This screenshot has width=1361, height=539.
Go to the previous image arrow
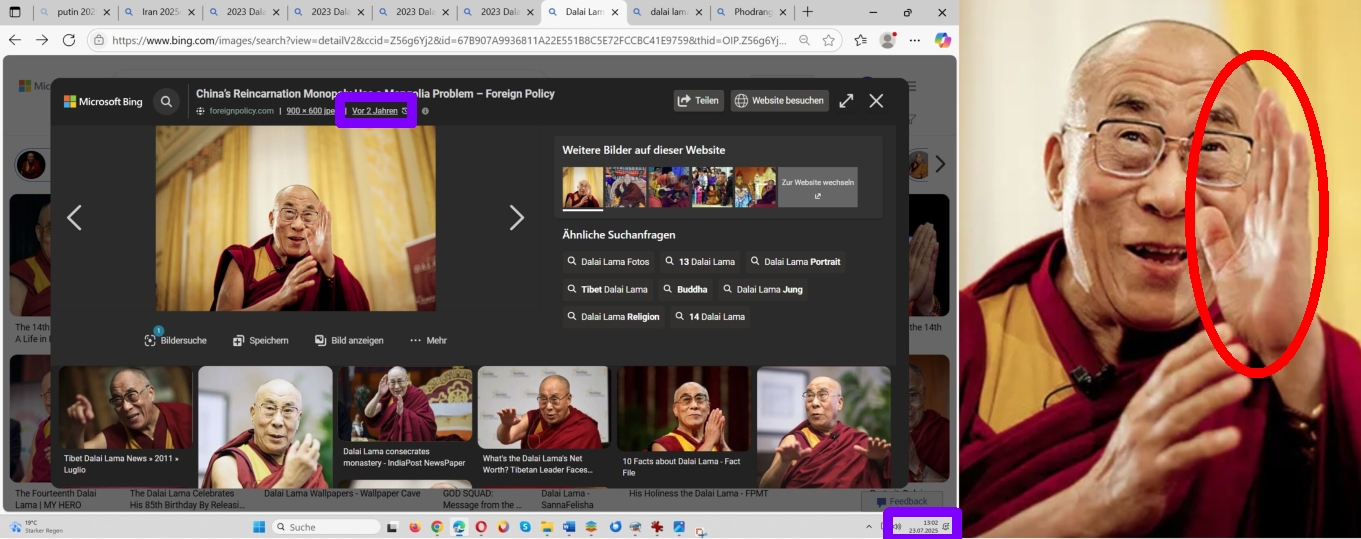(x=74, y=218)
